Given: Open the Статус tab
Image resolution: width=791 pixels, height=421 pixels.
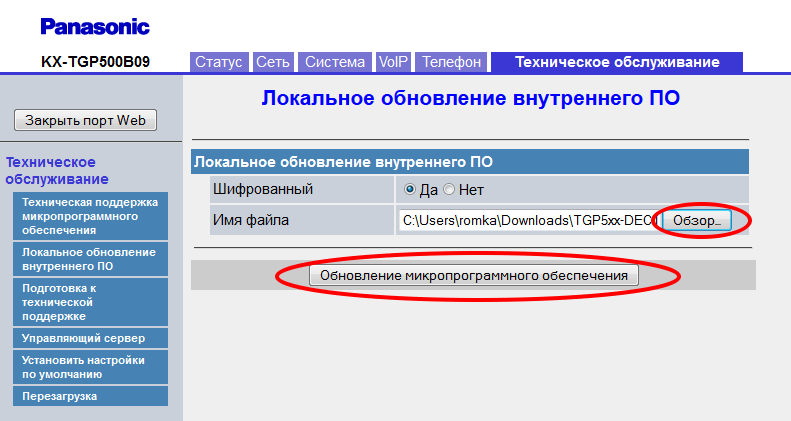Looking at the screenshot, I should (x=219, y=62).
